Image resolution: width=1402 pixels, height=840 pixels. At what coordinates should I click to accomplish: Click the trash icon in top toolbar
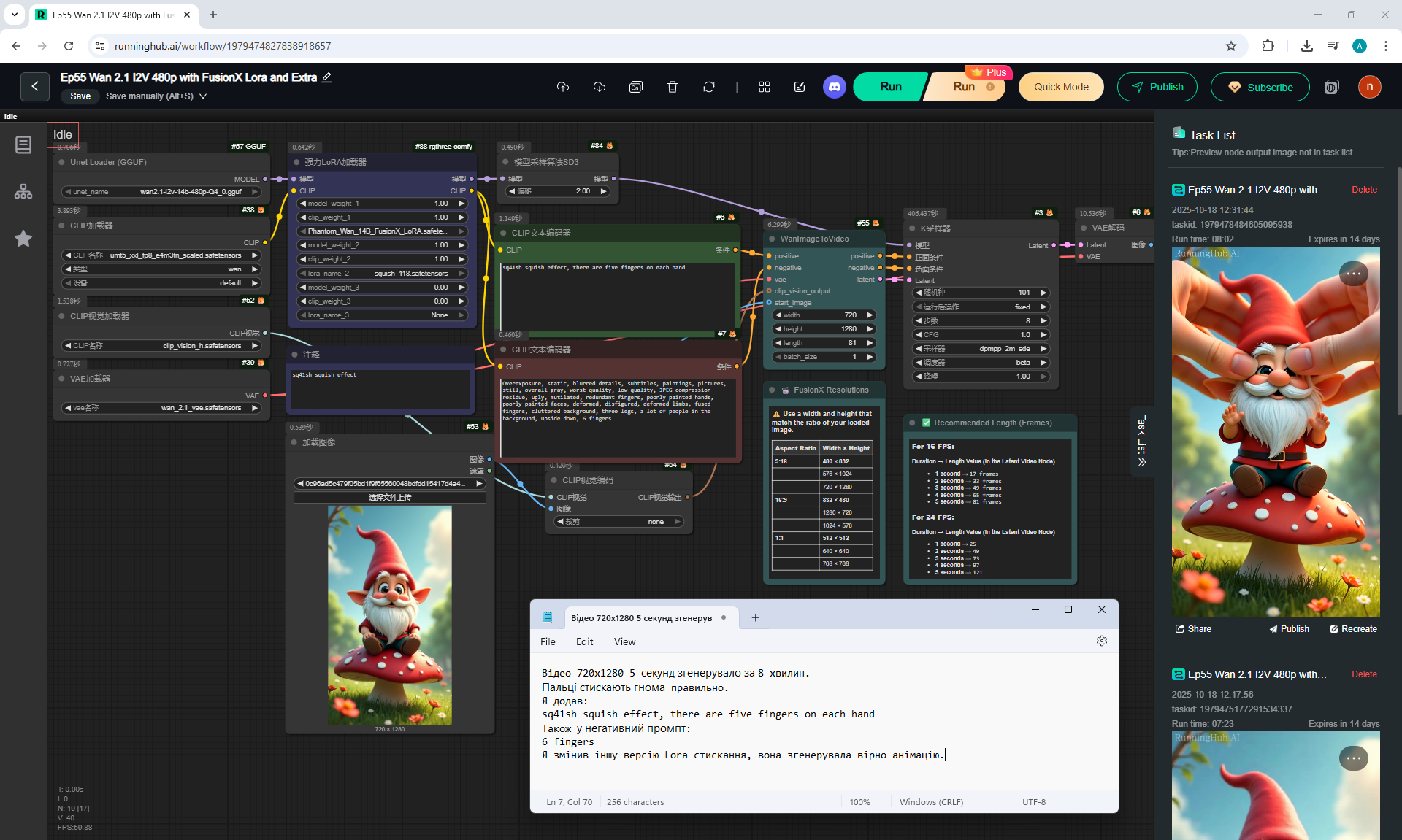tap(672, 87)
